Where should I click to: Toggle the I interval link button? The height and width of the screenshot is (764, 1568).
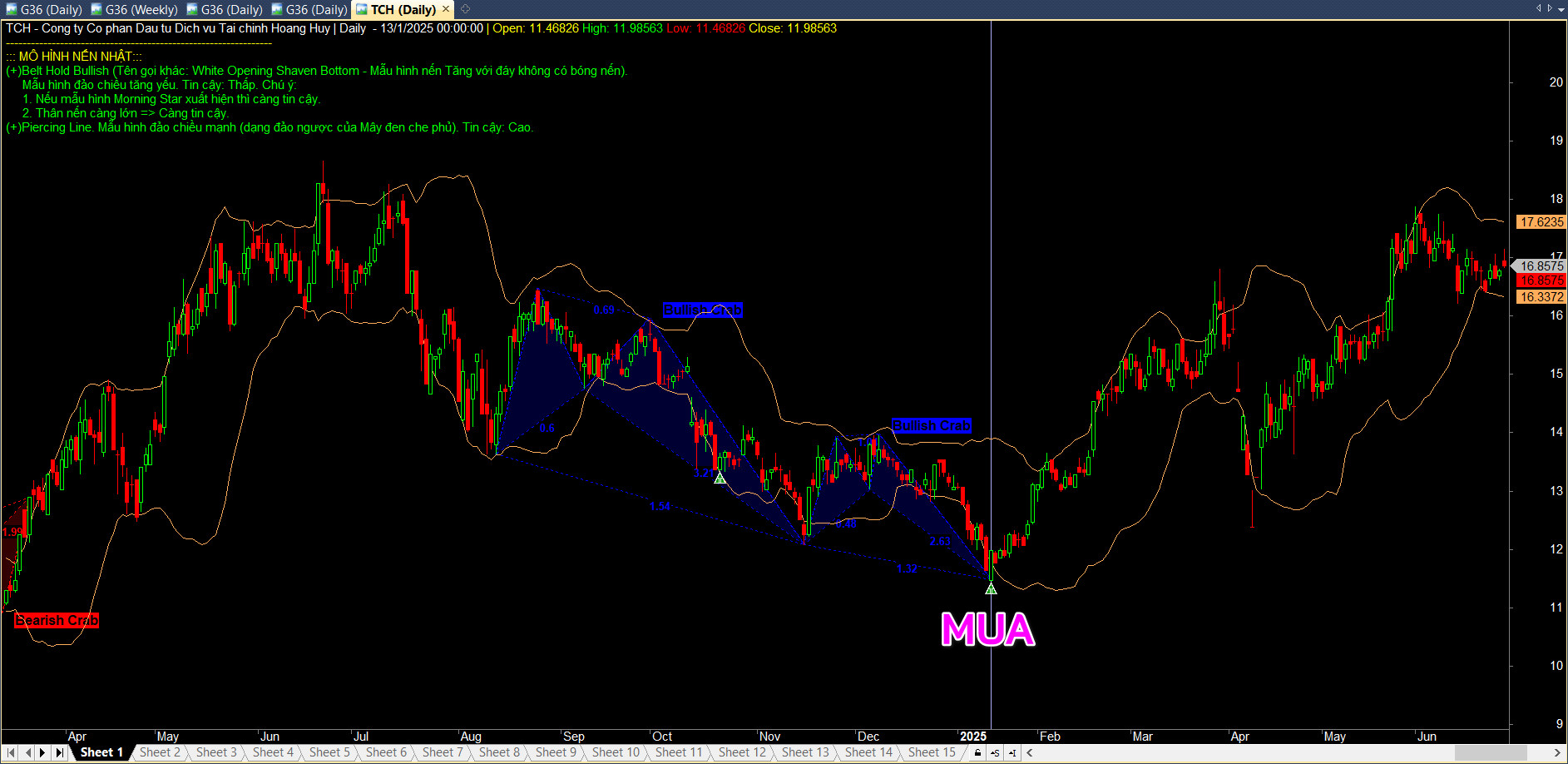click(1012, 752)
